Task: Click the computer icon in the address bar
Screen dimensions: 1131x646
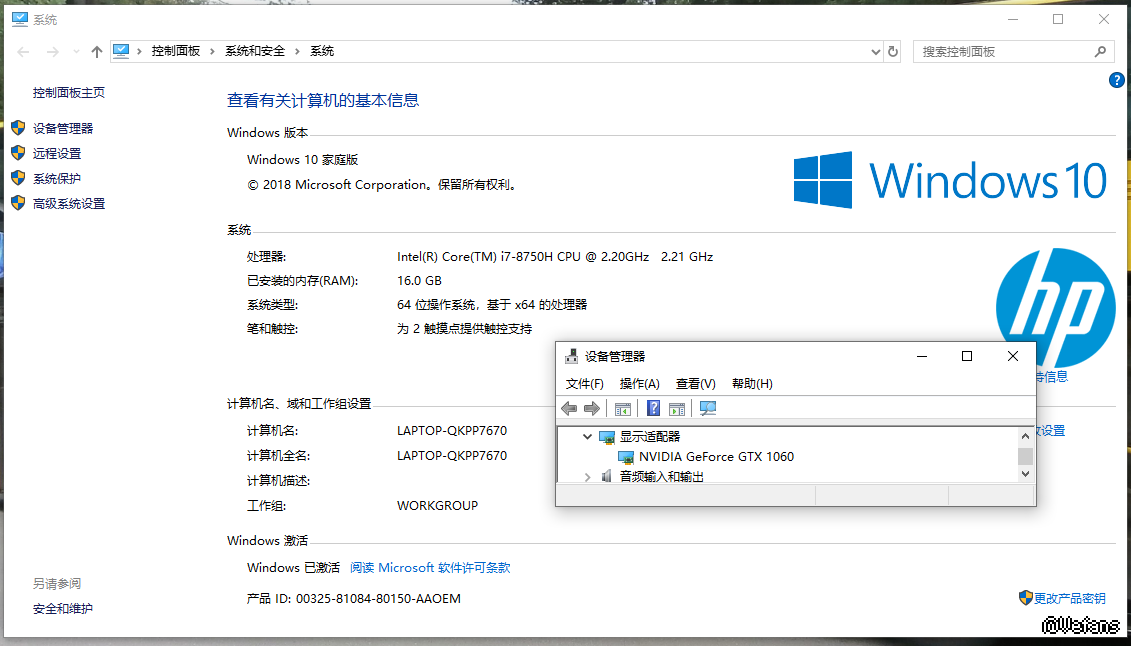Action: tap(120, 51)
